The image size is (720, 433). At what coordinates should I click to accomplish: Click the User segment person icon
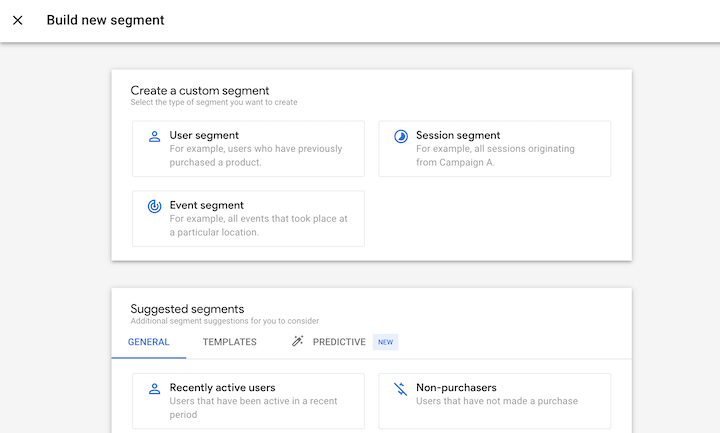154,136
